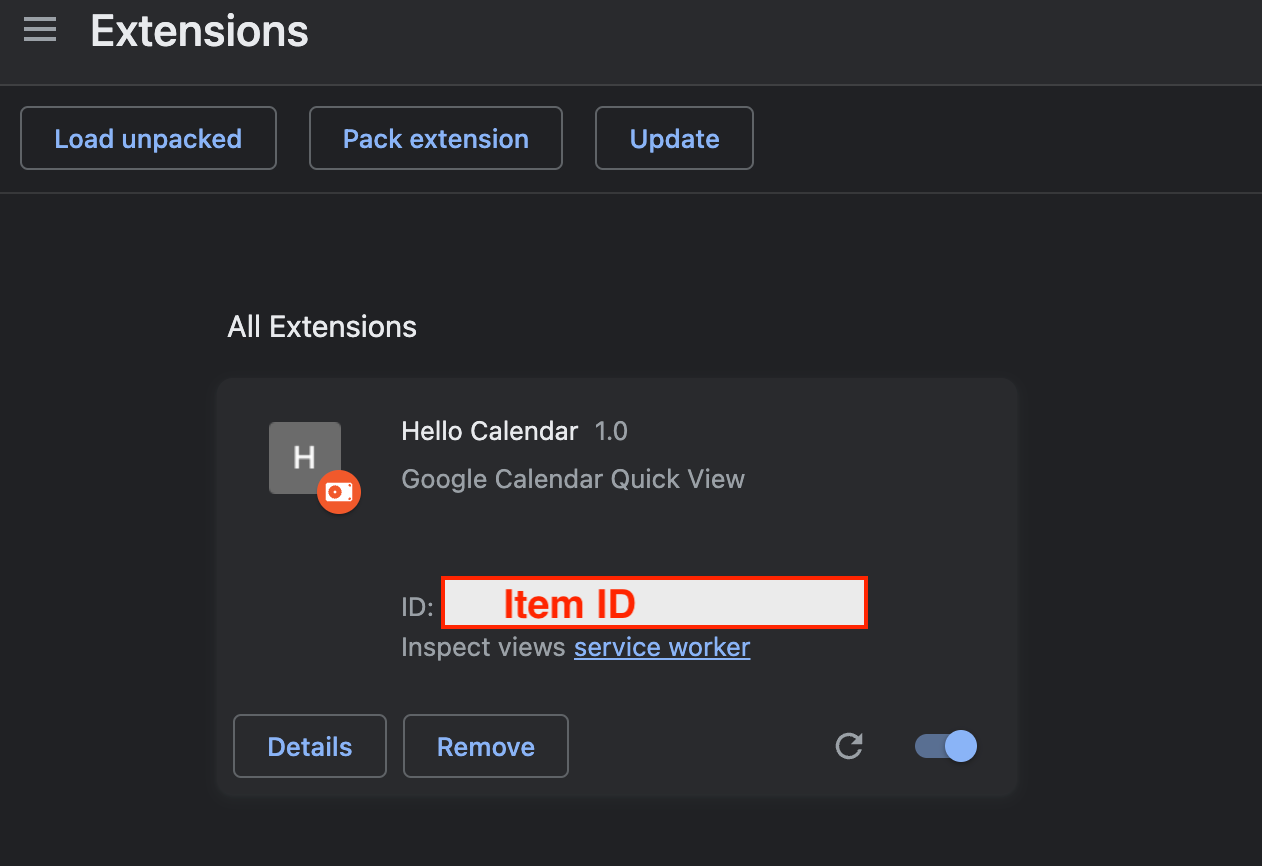This screenshot has width=1262, height=866.
Task: Click the orange camera badge on the extension icon
Action: [338, 492]
